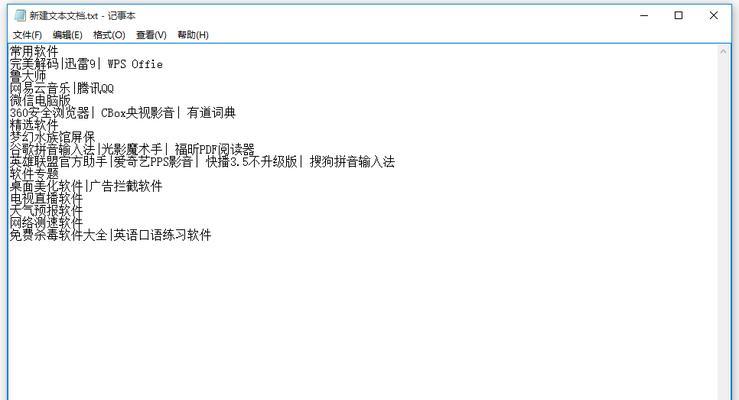739x400 pixels.
Task: Click on the text WPS Offie
Action: pos(135,64)
